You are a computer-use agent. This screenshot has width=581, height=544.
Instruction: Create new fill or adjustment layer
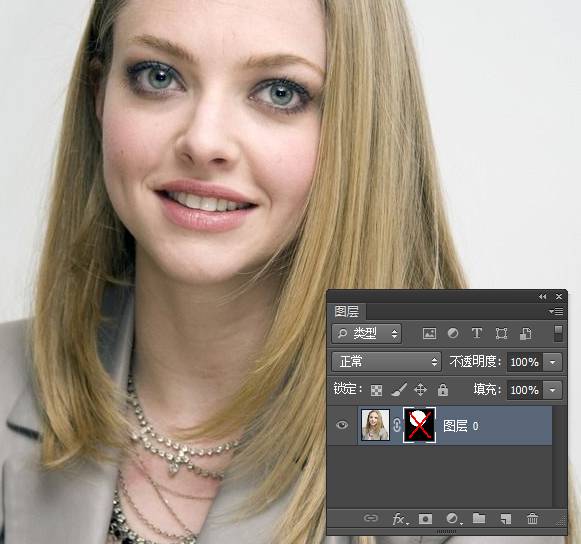point(454,519)
